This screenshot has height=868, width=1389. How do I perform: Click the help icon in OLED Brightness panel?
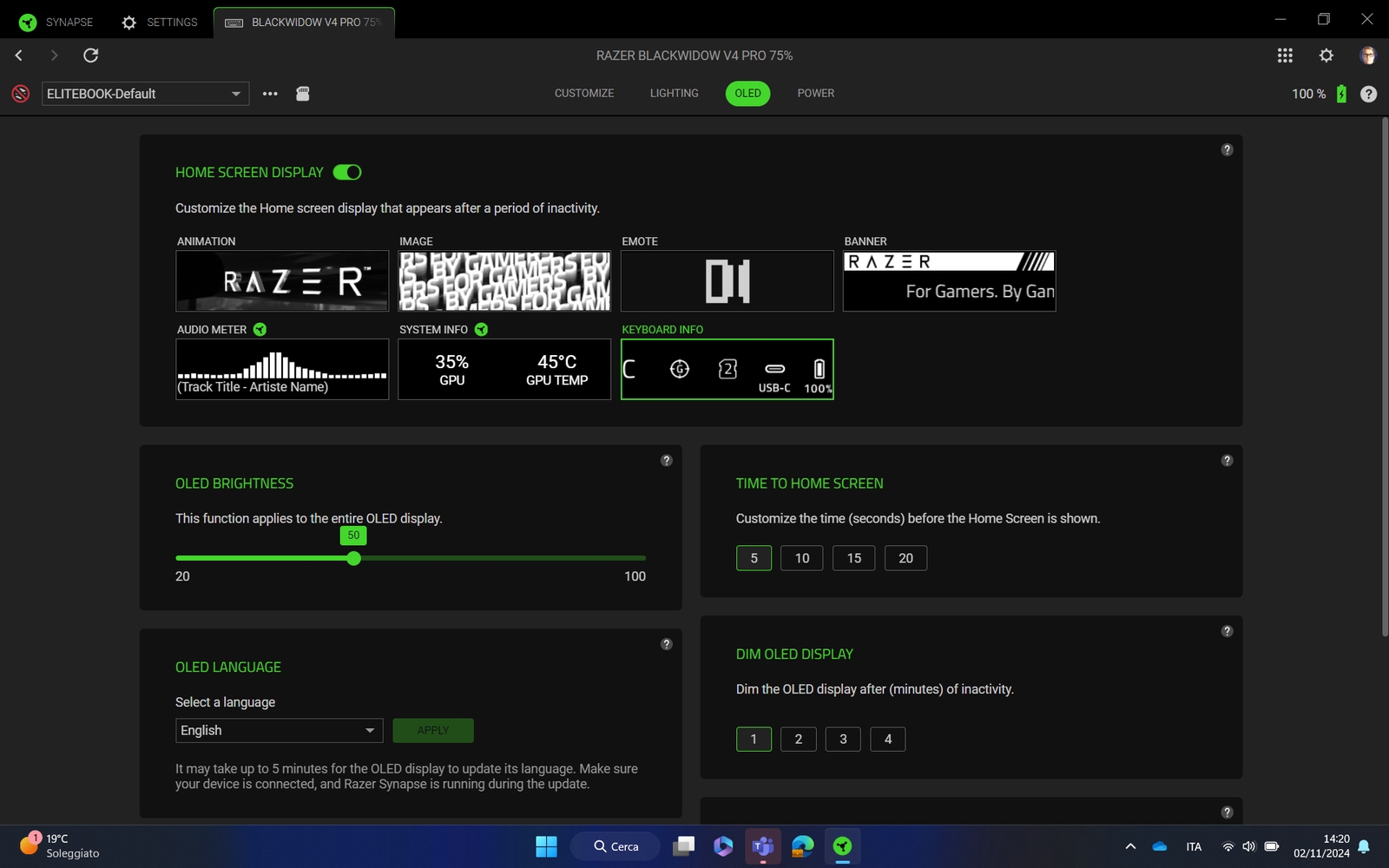pyautogui.click(x=667, y=460)
